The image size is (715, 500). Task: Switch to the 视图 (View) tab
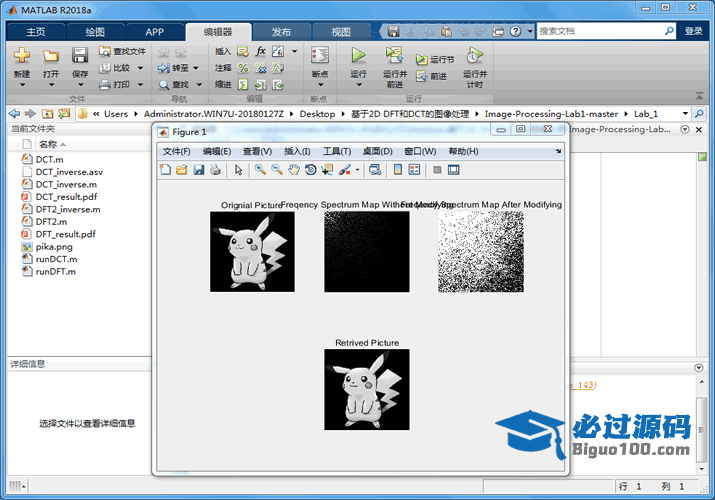[x=341, y=32]
